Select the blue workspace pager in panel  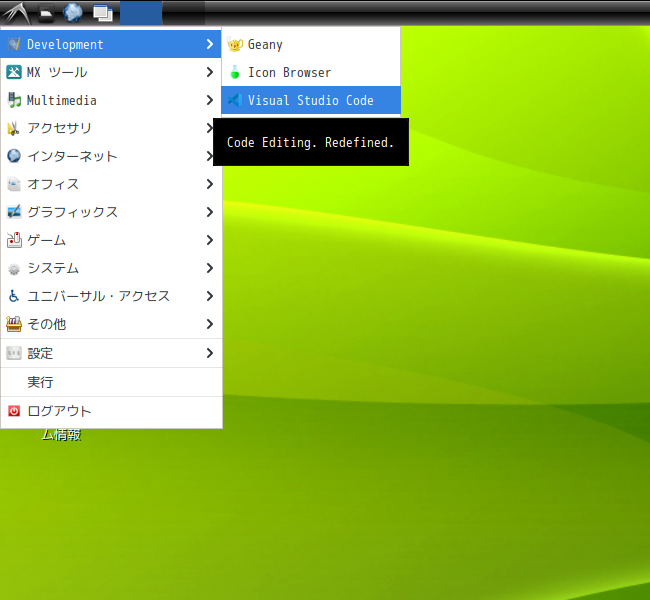(141, 13)
